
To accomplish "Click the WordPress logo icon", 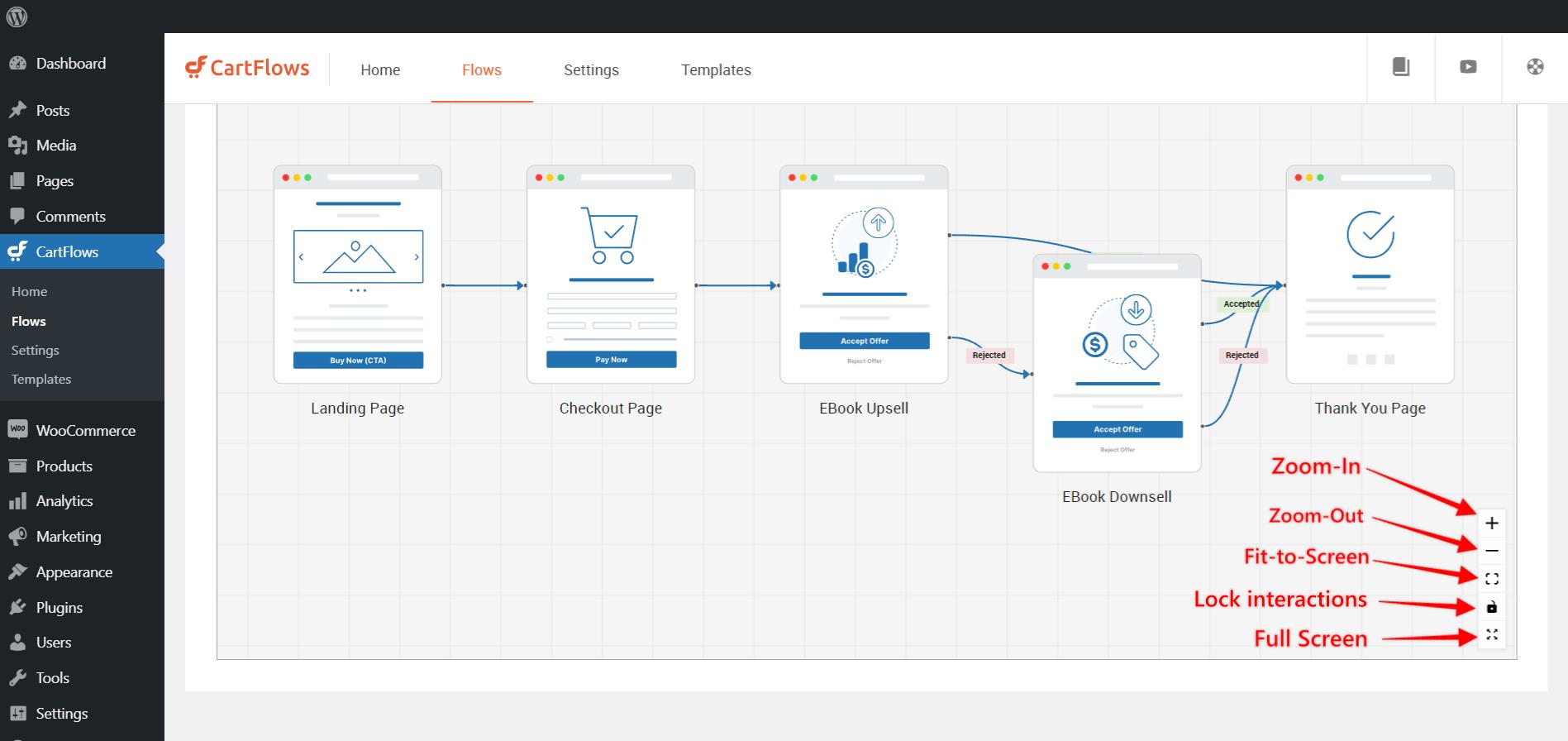I will [17, 17].
